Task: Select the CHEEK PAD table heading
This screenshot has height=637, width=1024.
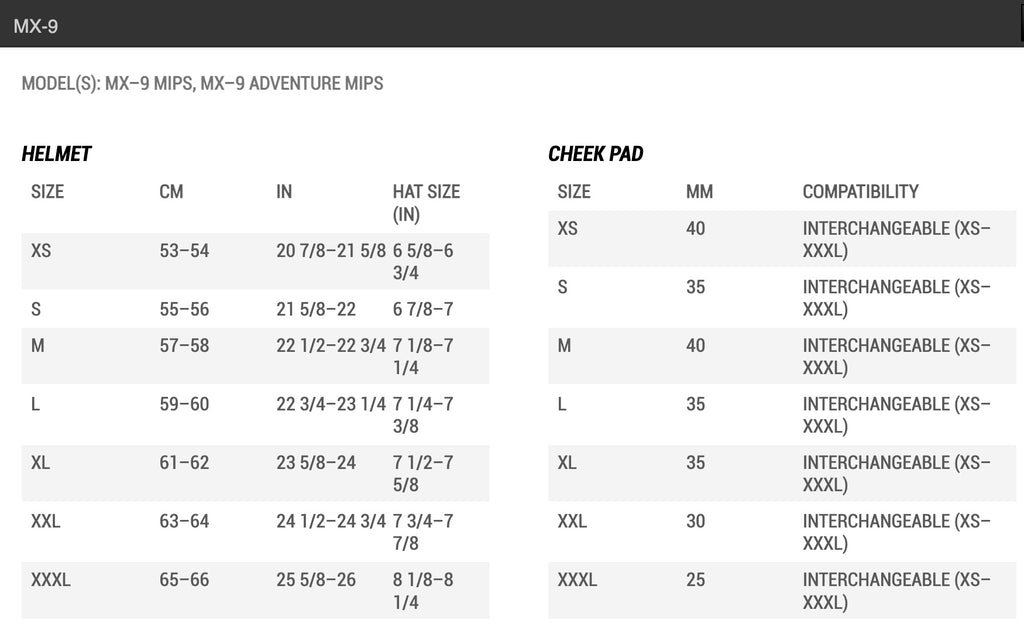Action: [595, 154]
